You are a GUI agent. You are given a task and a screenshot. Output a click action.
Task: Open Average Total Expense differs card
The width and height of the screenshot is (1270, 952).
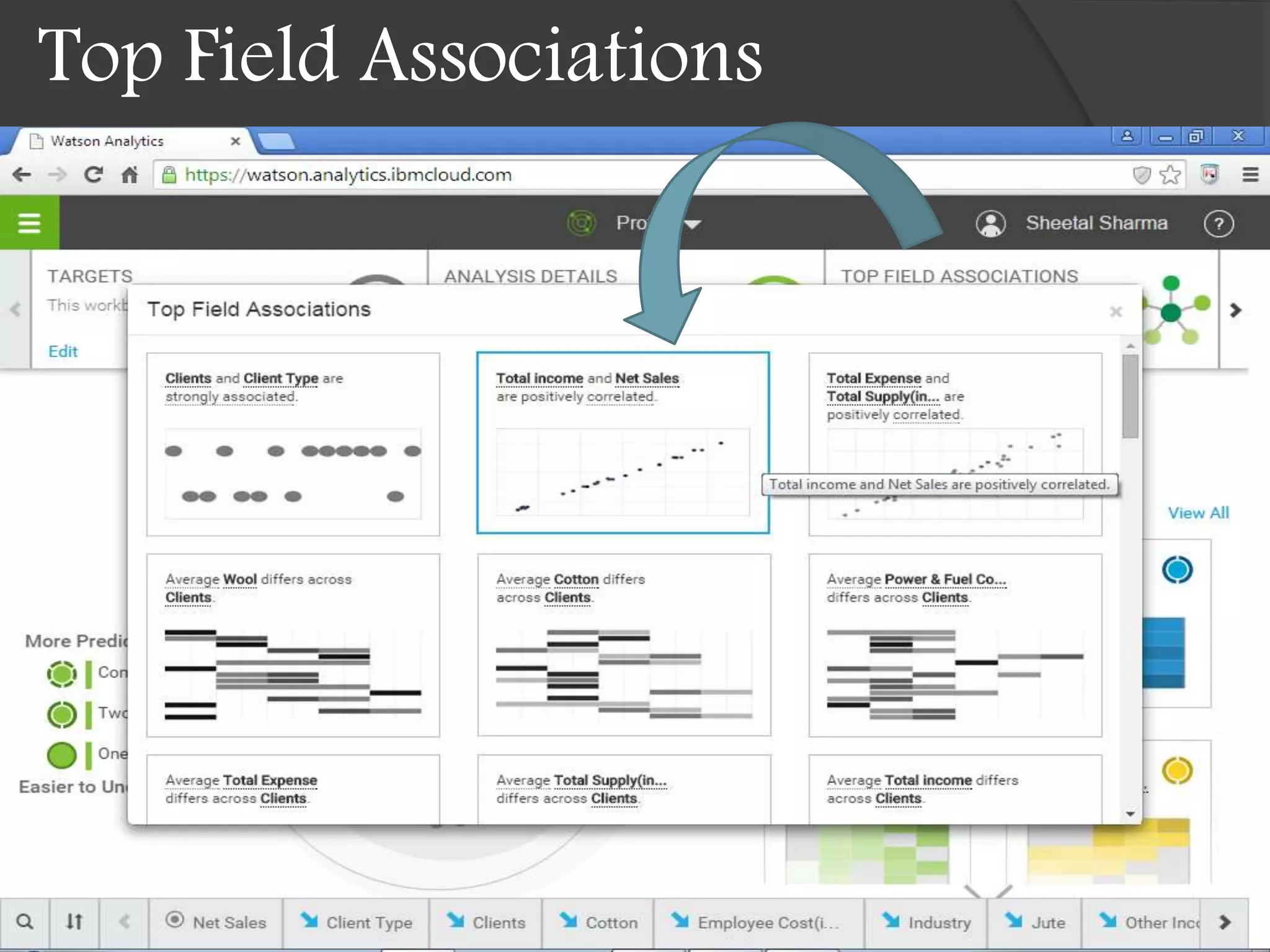click(x=293, y=789)
